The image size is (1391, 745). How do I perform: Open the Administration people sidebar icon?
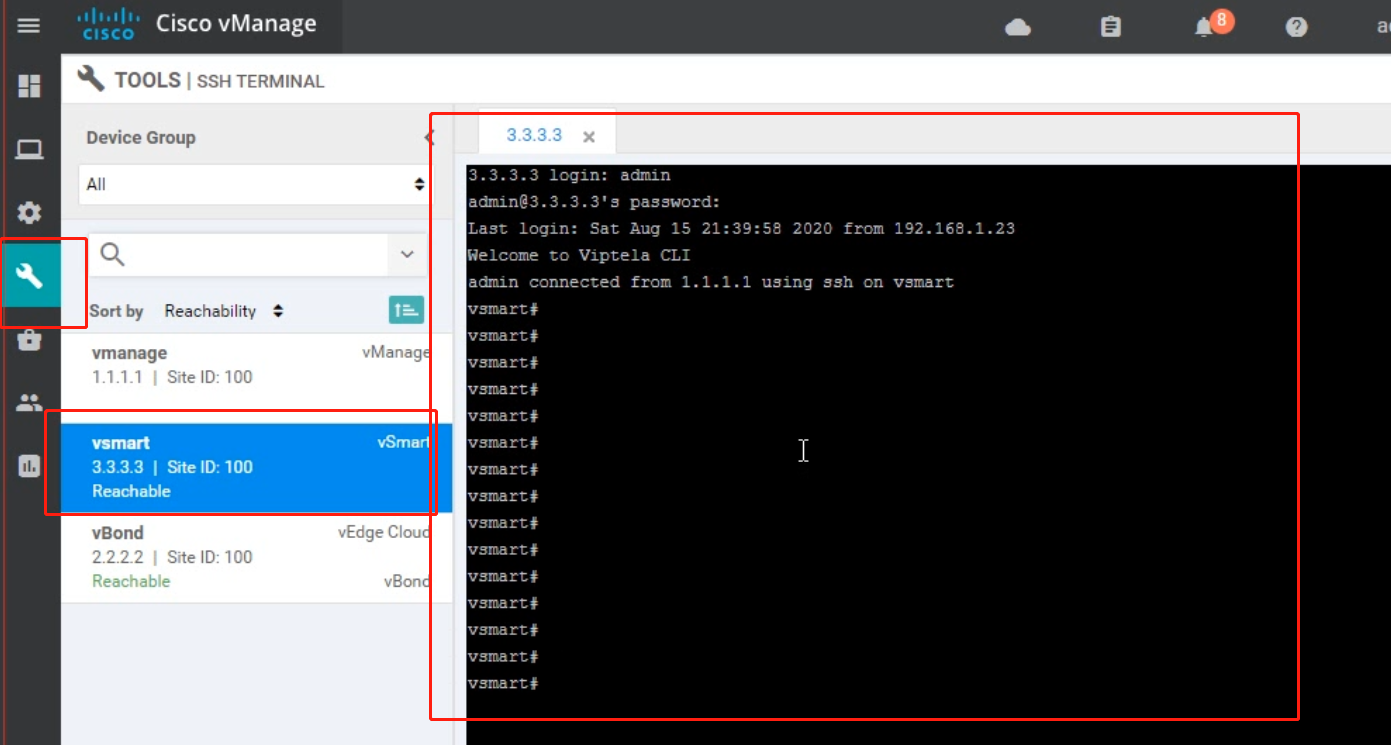29,403
